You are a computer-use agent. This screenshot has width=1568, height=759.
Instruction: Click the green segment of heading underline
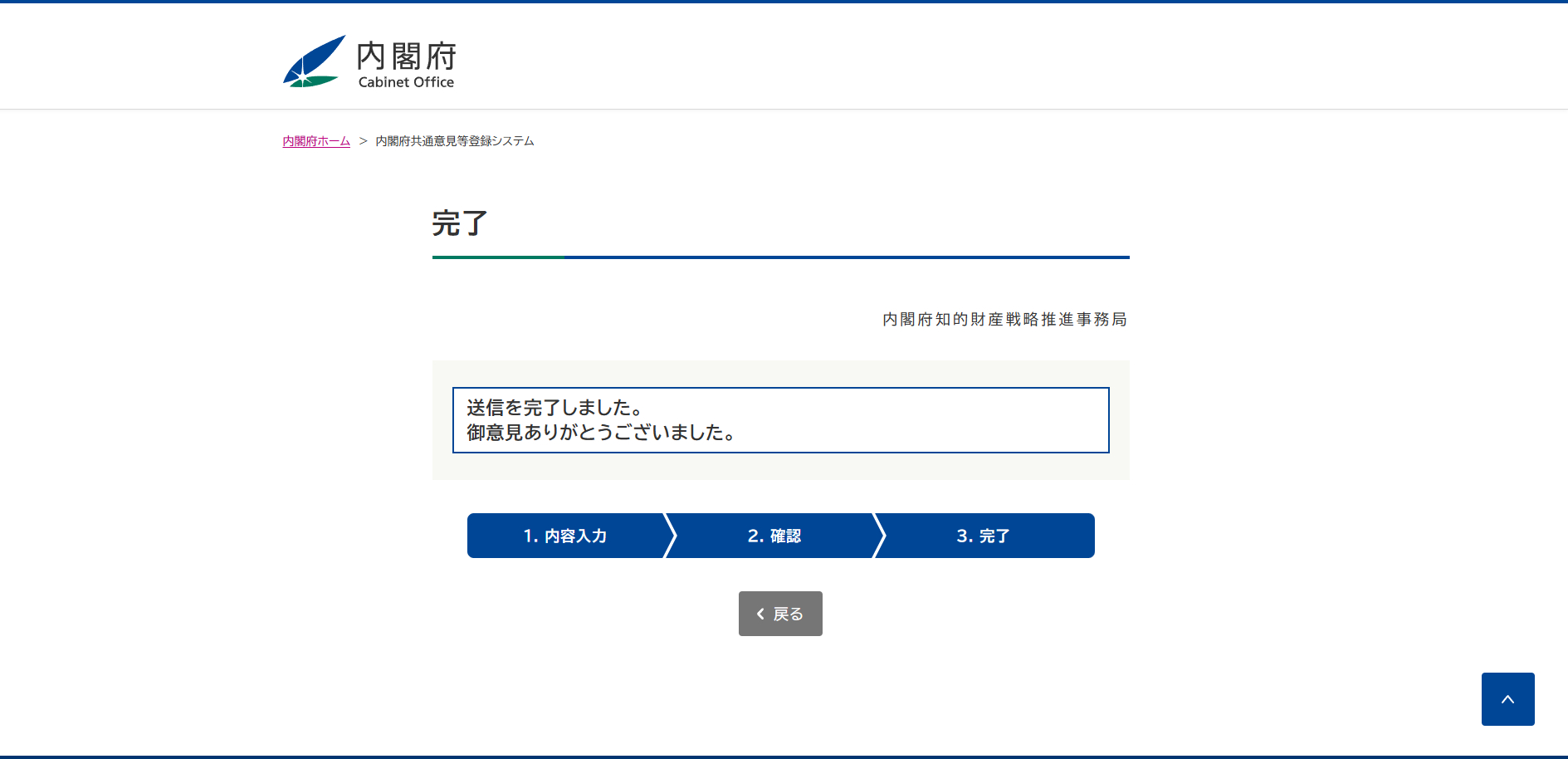click(x=498, y=257)
